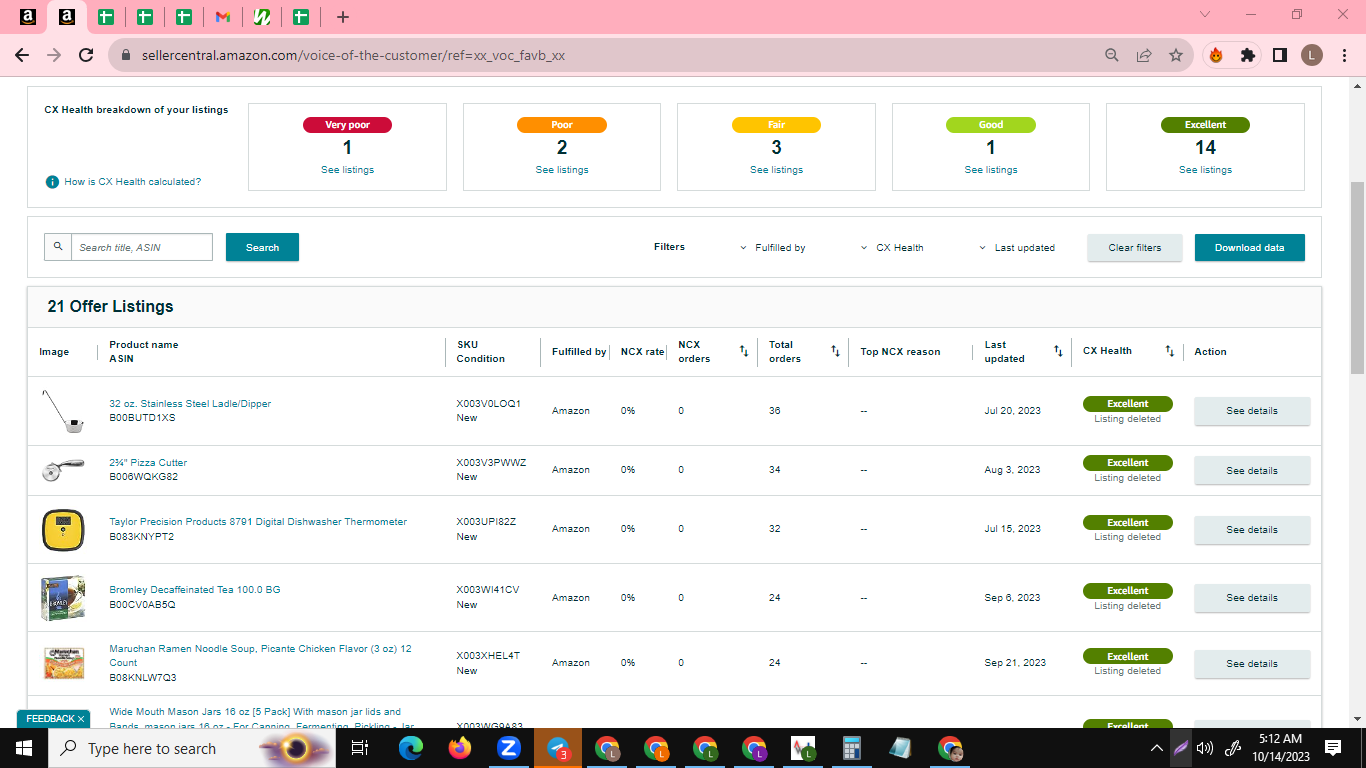Open the Windows Start menu

[x=24, y=748]
